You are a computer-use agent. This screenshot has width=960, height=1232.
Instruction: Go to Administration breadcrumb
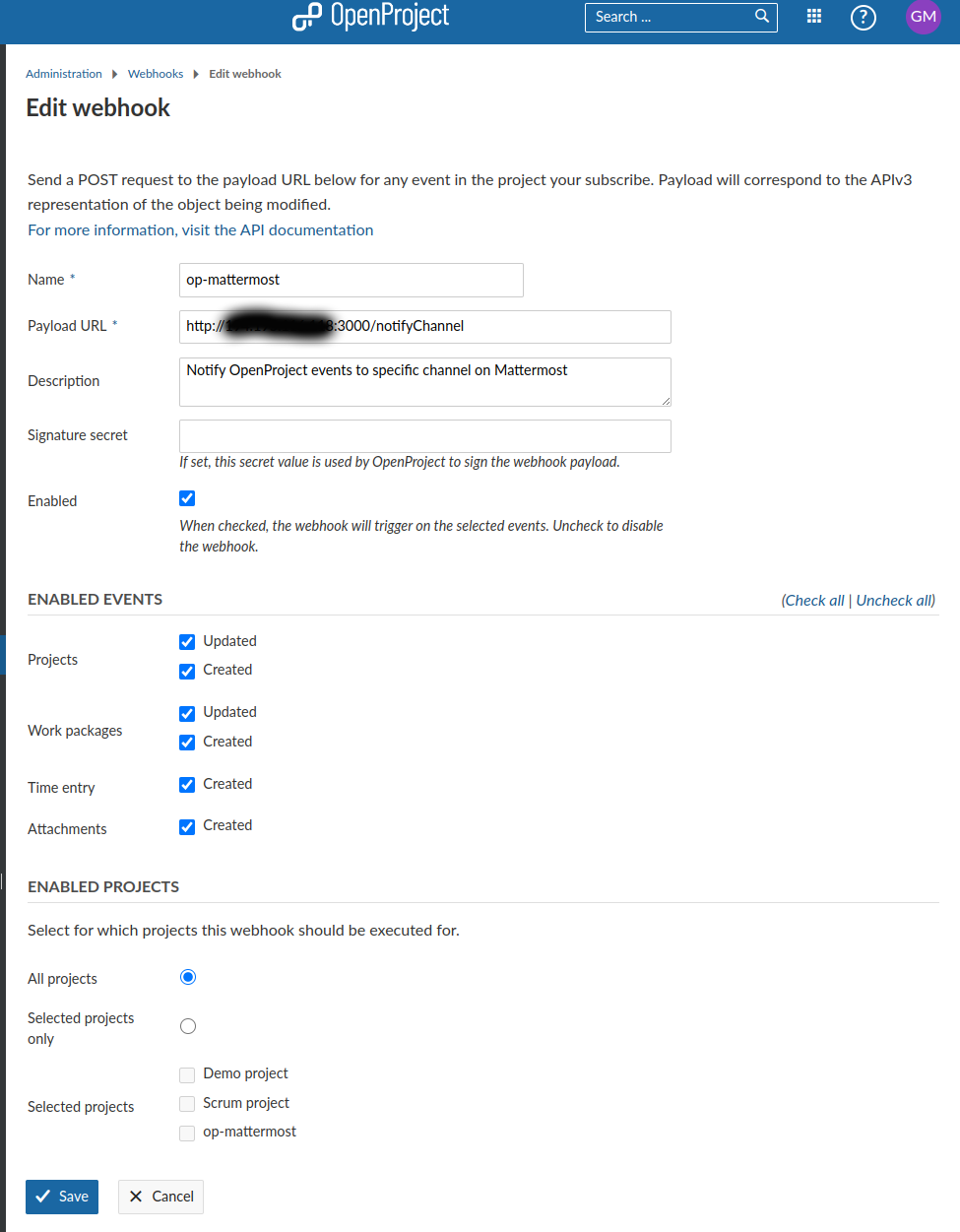click(x=64, y=74)
